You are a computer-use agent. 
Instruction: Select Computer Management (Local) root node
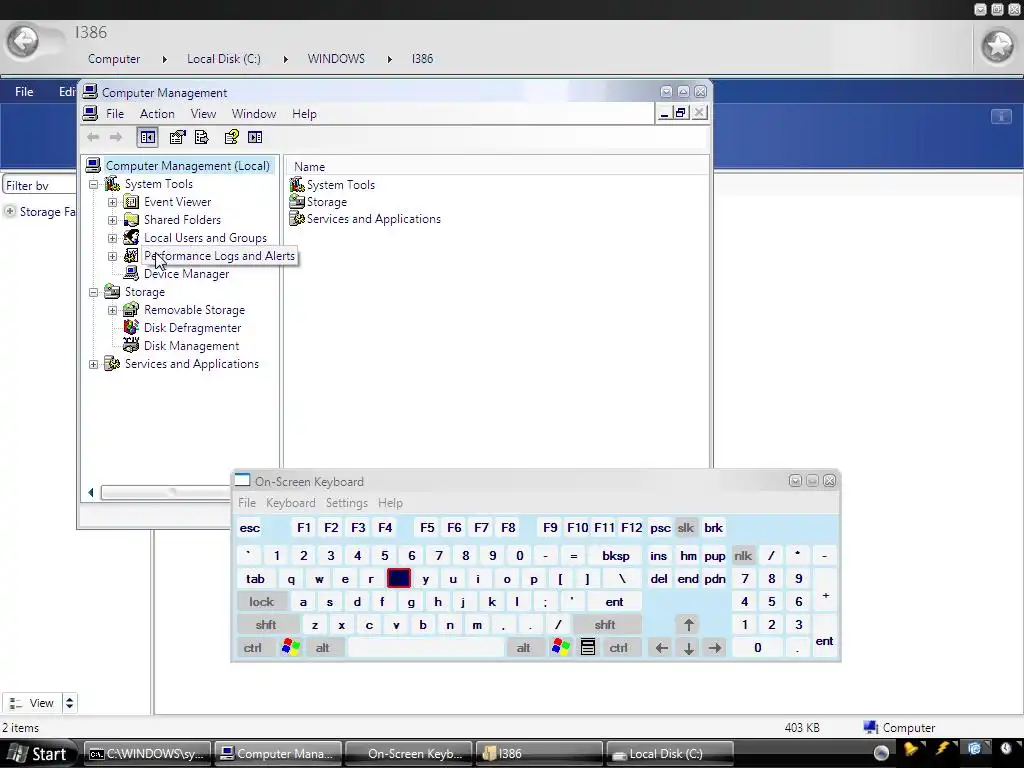pos(187,166)
